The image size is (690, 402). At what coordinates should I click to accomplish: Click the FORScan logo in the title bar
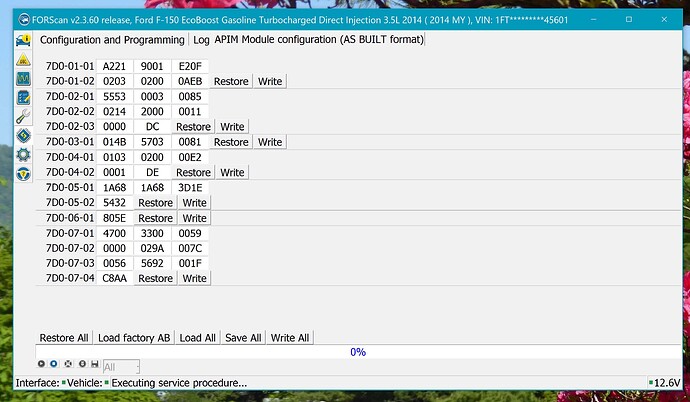click(x=24, y=20)
